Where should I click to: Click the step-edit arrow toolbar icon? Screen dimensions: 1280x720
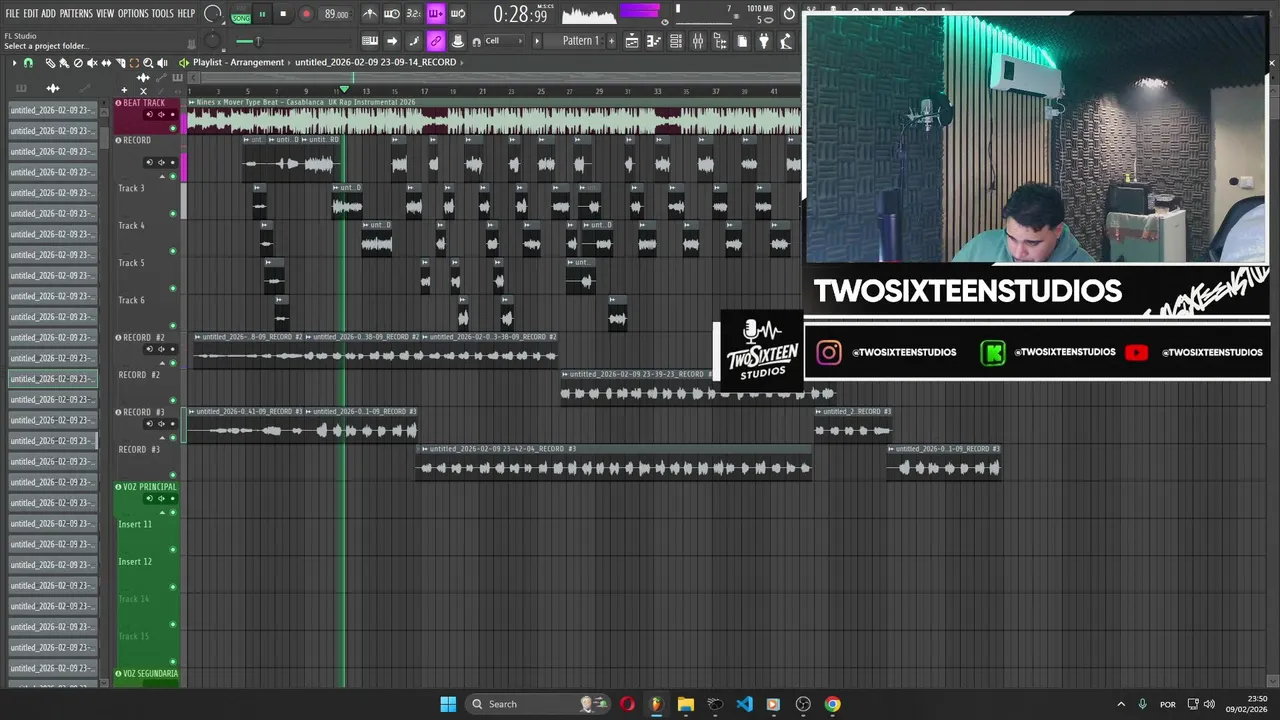[392, 41]
